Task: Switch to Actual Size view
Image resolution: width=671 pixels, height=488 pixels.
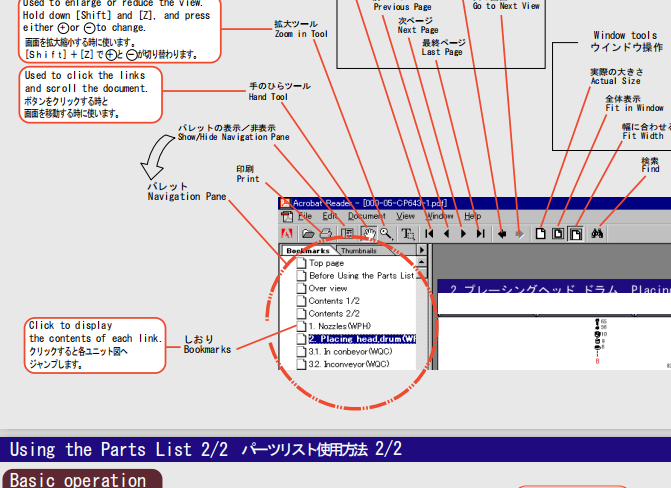Action: pos(541,233)
